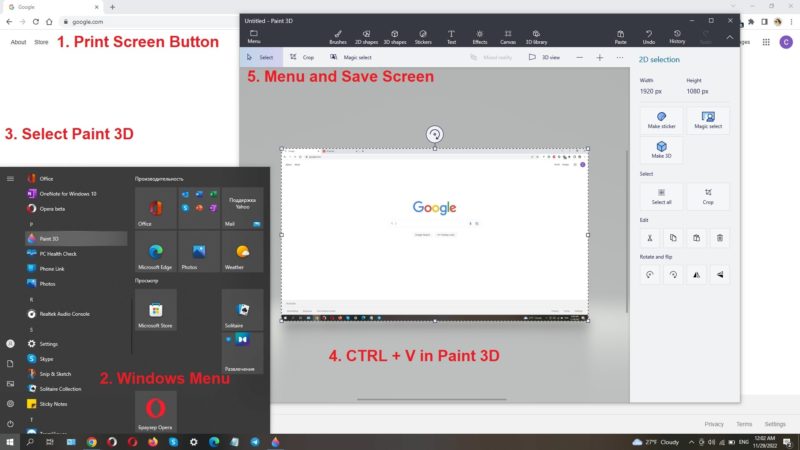
Task: Open Snip & Sketch from Start menu
Action: click(x=55, y=373)
